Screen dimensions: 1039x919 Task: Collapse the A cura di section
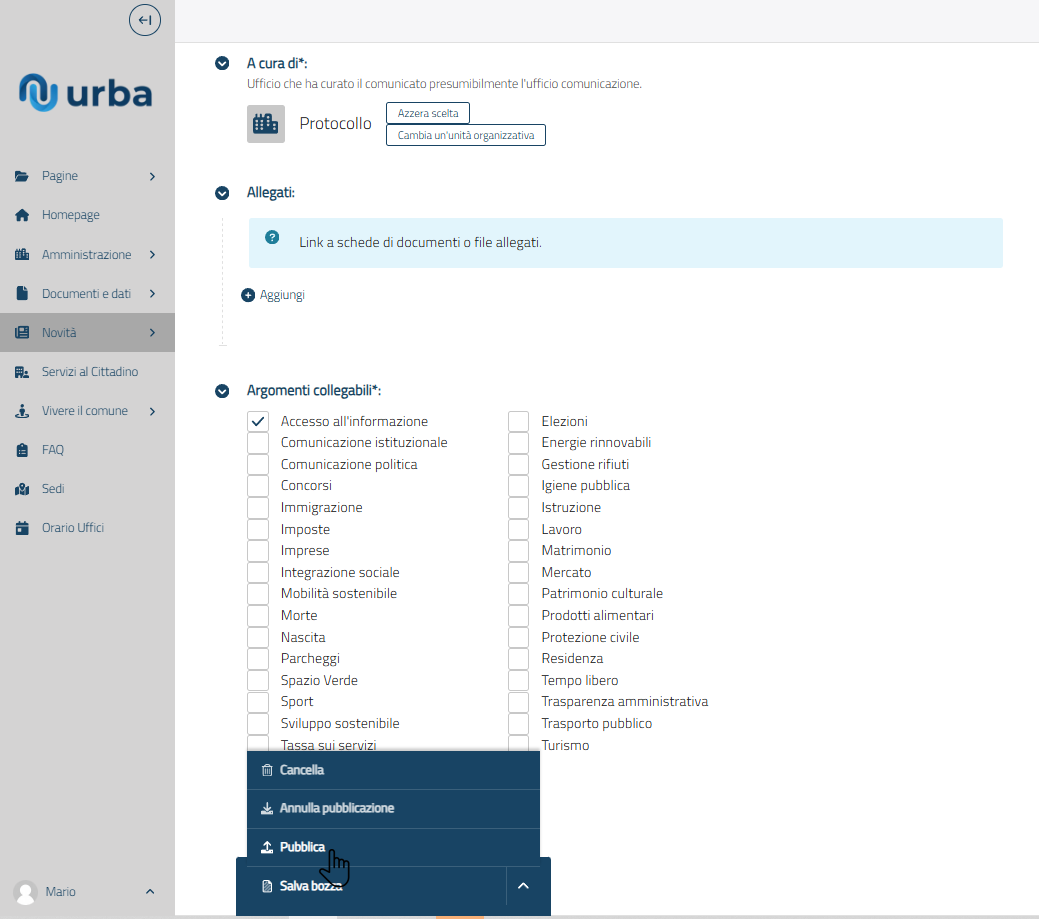(x=222, y=64)
